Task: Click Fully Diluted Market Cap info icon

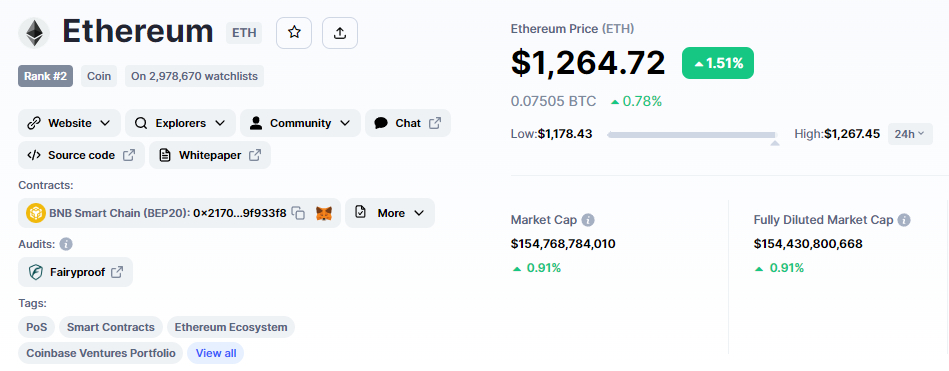Action: 904,220
